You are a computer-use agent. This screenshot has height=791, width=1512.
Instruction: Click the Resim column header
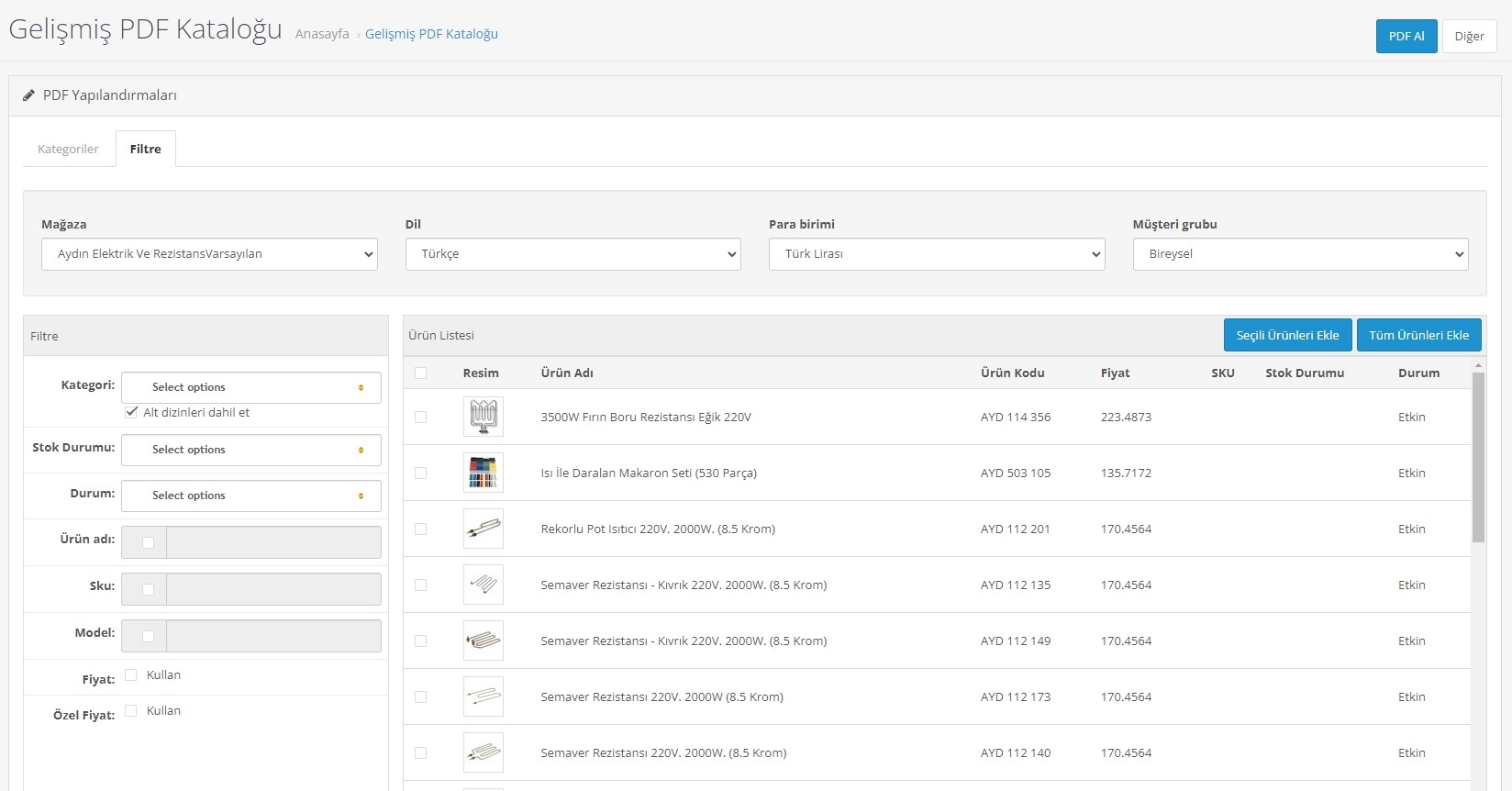coord(481,373)
